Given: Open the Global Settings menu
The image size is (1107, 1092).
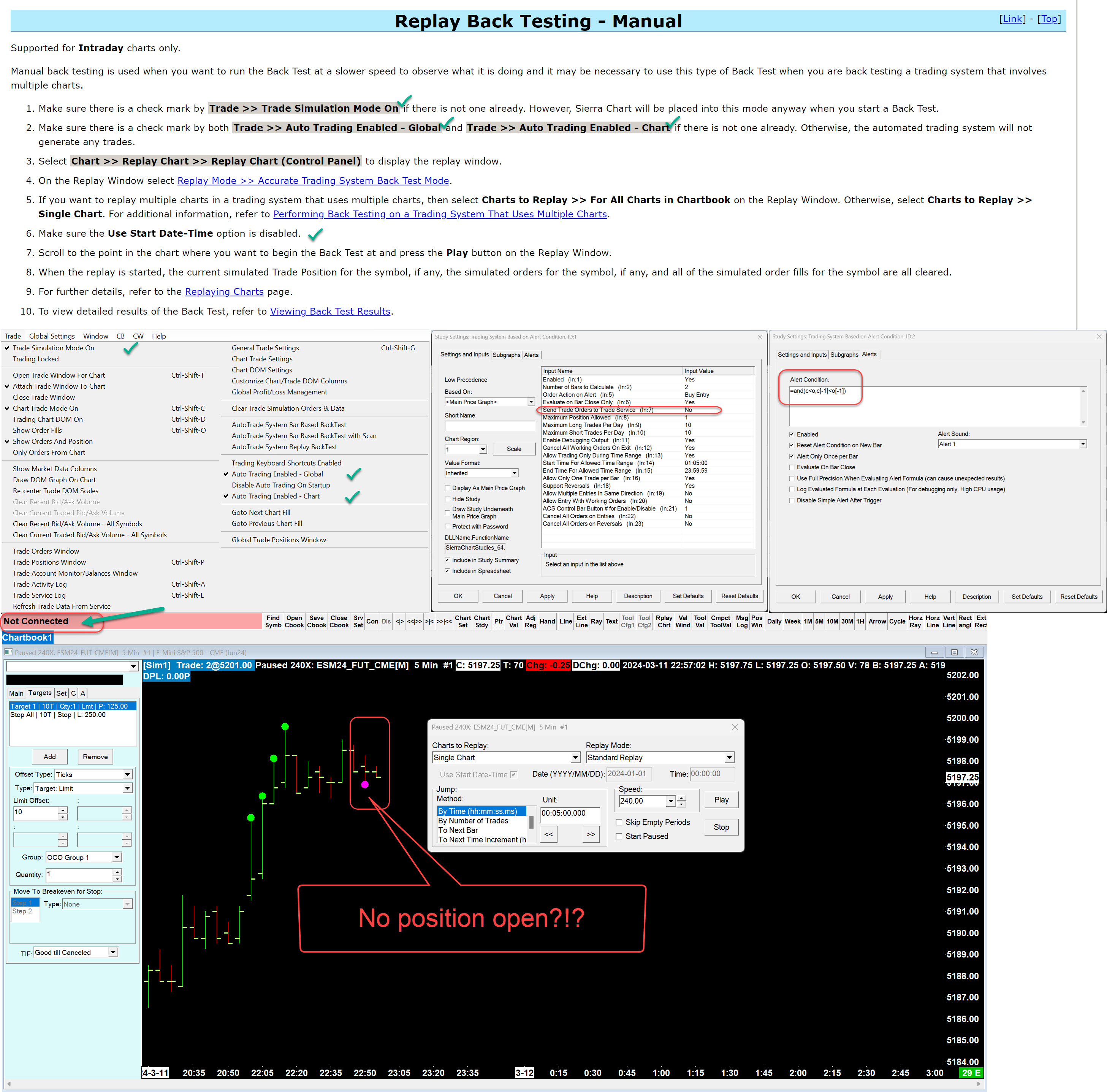Looking at the screenshot, I should coord(52,336).
